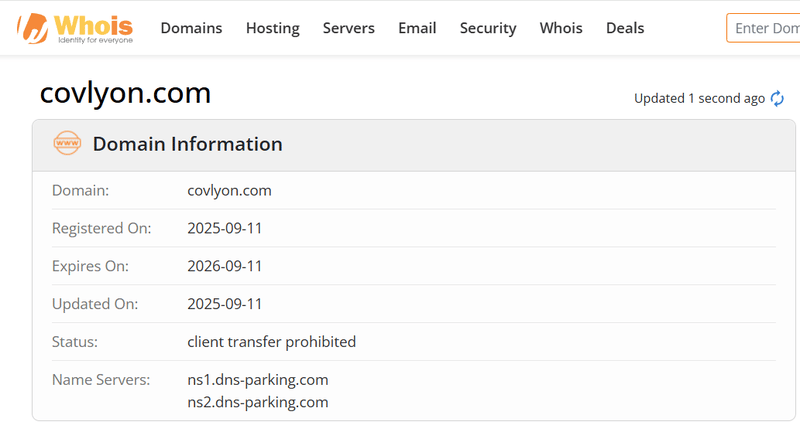This screenshot has height=432, width=800.
Task: Click the Whois logo
Action: click(x=75, y=29)
